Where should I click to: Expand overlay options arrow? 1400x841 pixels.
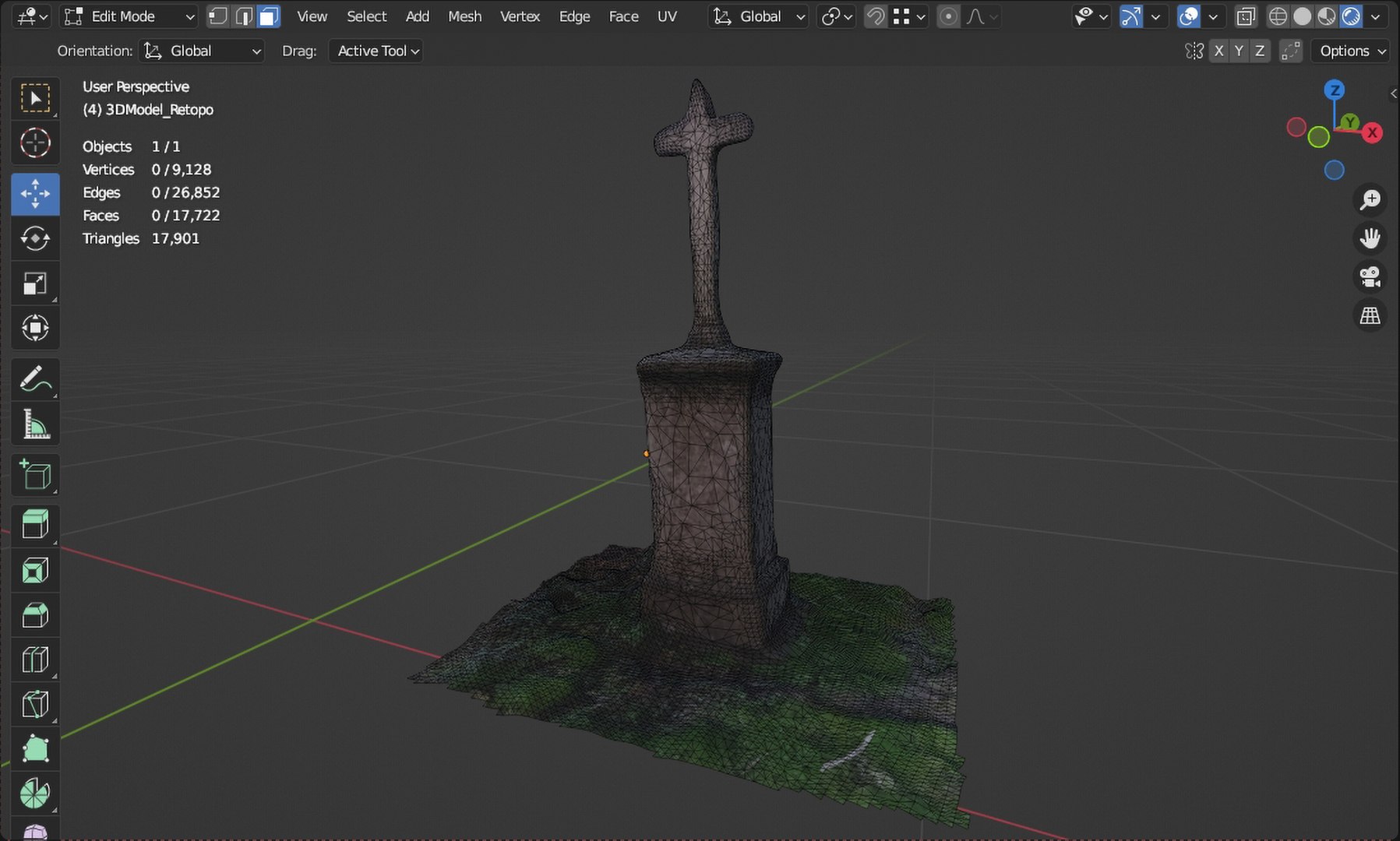[x=1213, y=16]
